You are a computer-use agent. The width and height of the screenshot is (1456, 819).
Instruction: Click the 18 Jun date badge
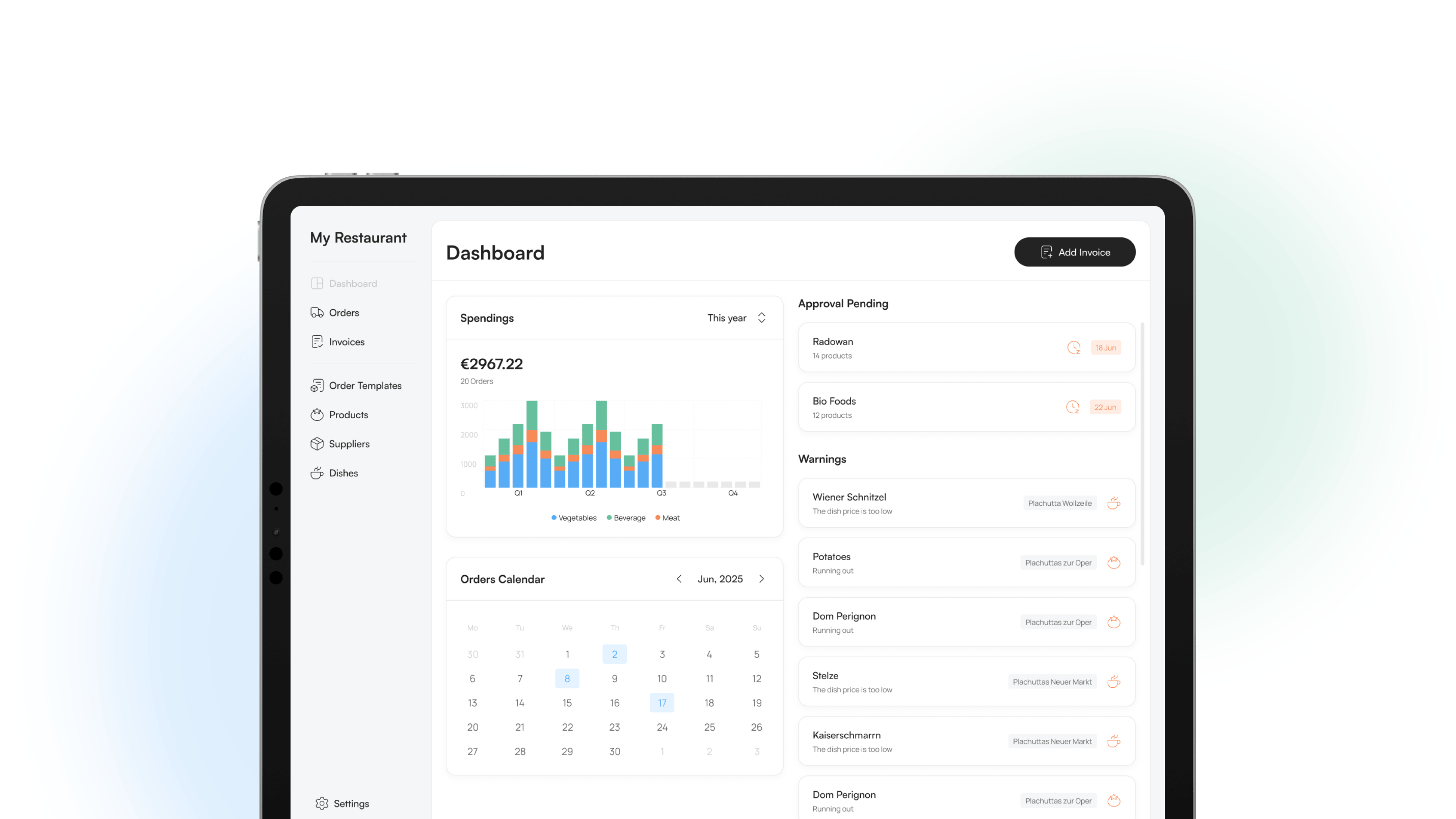pos(1106,348)
